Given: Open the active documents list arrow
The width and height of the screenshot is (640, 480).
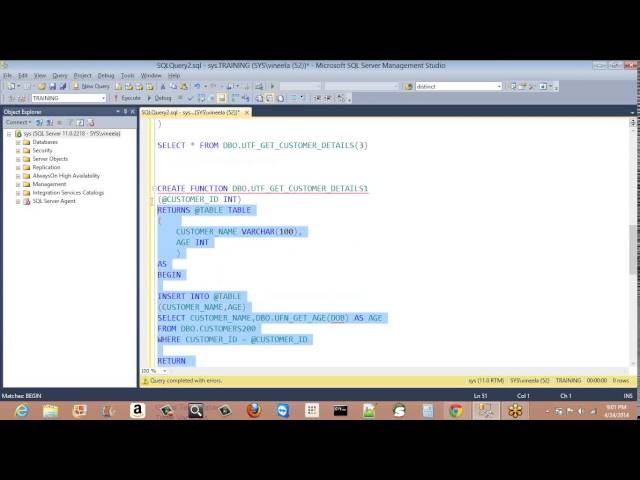Looking at the screenshot, I should tap(632, 112).
